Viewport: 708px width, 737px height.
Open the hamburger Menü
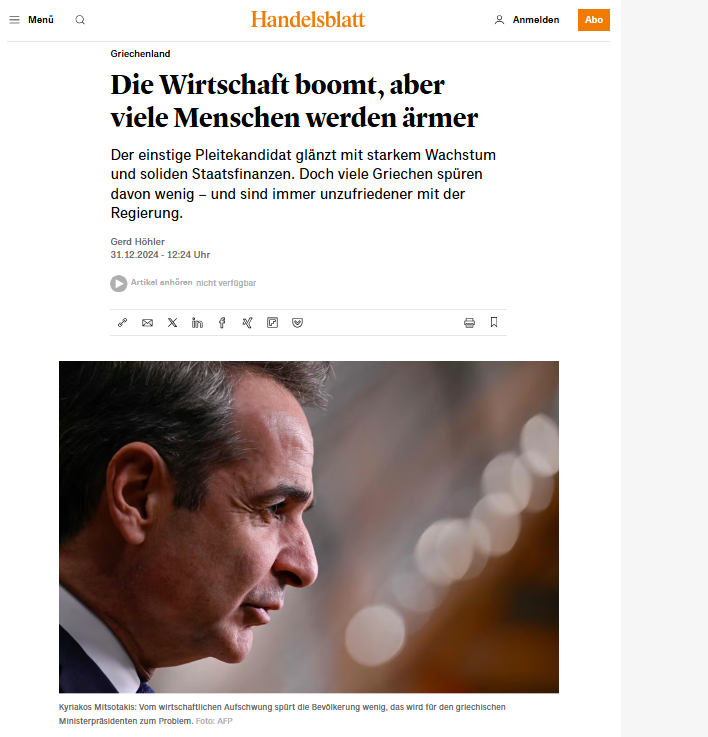click(31, 20)
